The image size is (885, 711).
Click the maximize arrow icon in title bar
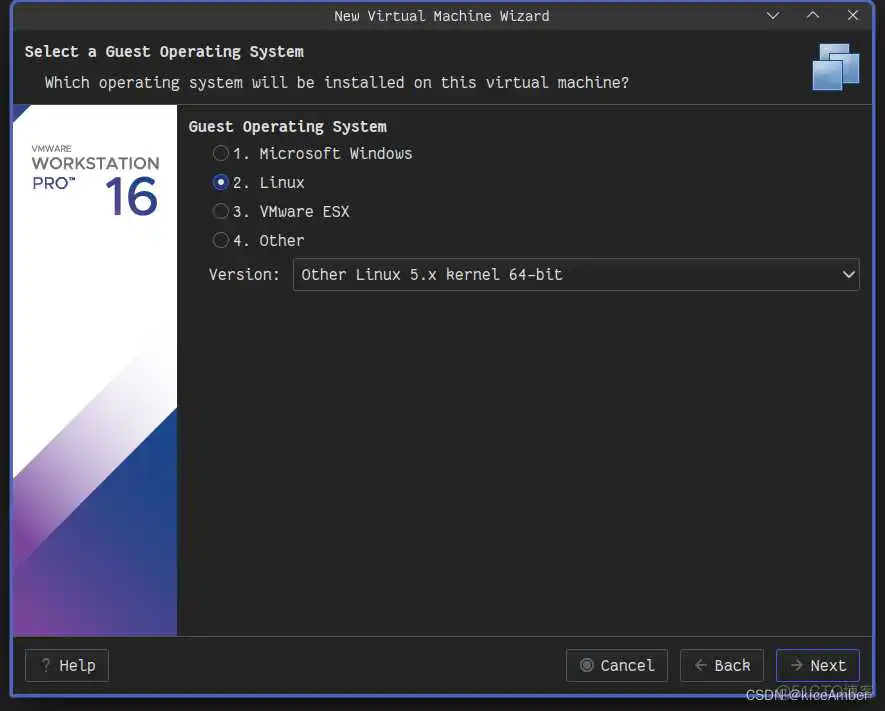[813, 15]
